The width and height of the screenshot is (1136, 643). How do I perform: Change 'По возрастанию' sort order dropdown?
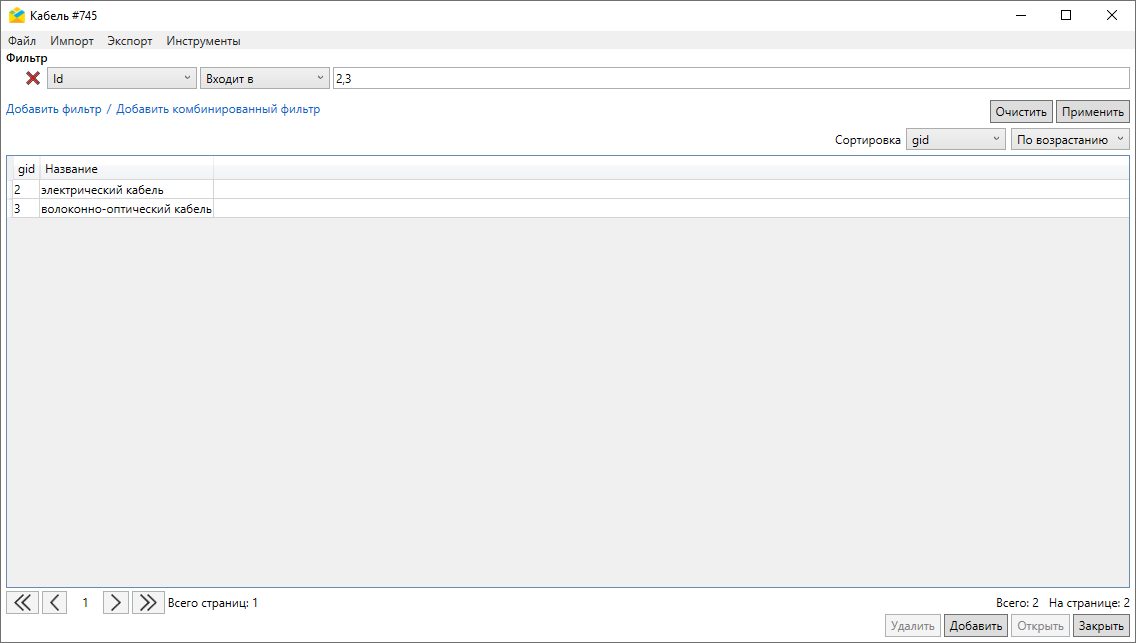pos(1069,140)
